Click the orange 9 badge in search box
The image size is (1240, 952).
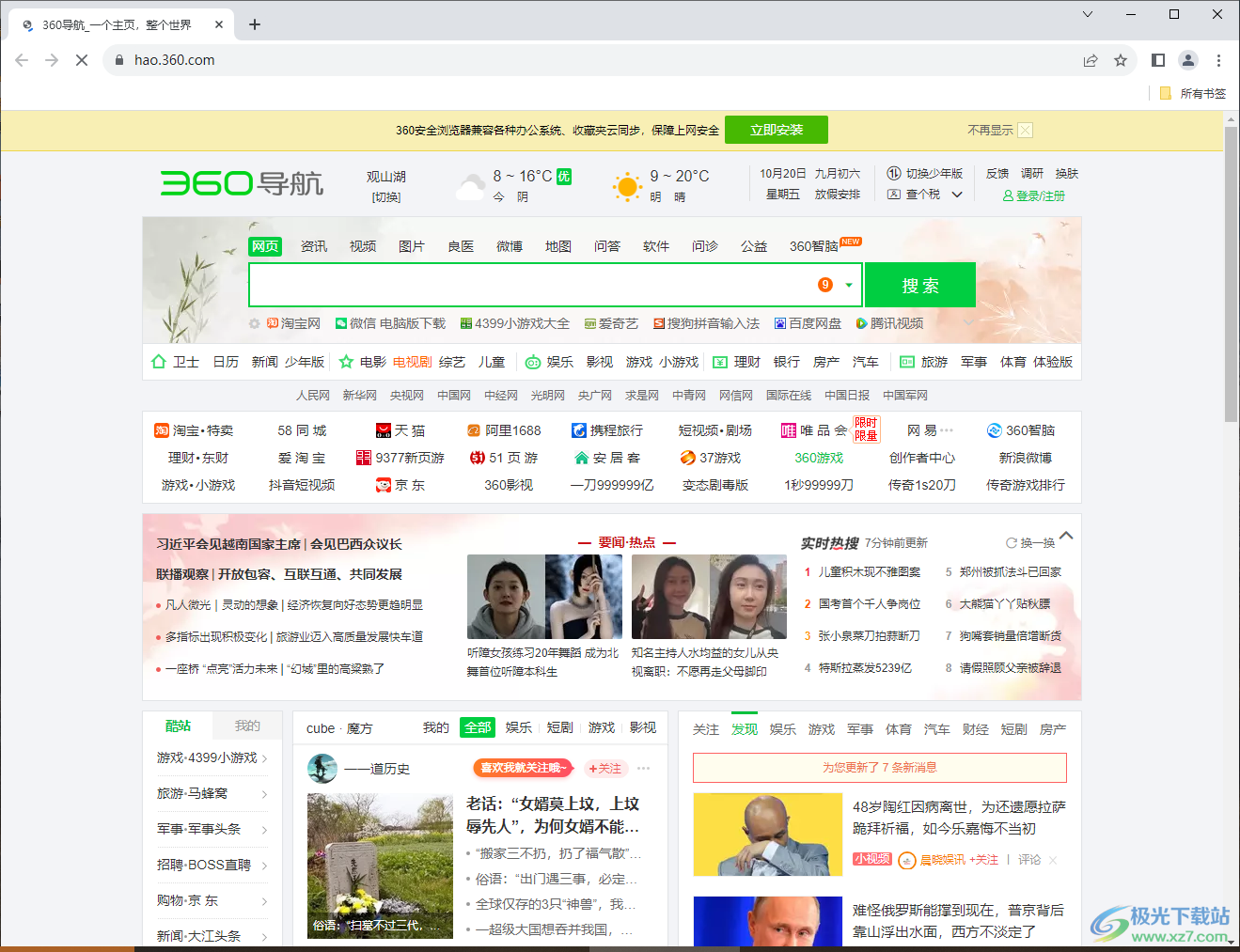(x=825, y=285)
